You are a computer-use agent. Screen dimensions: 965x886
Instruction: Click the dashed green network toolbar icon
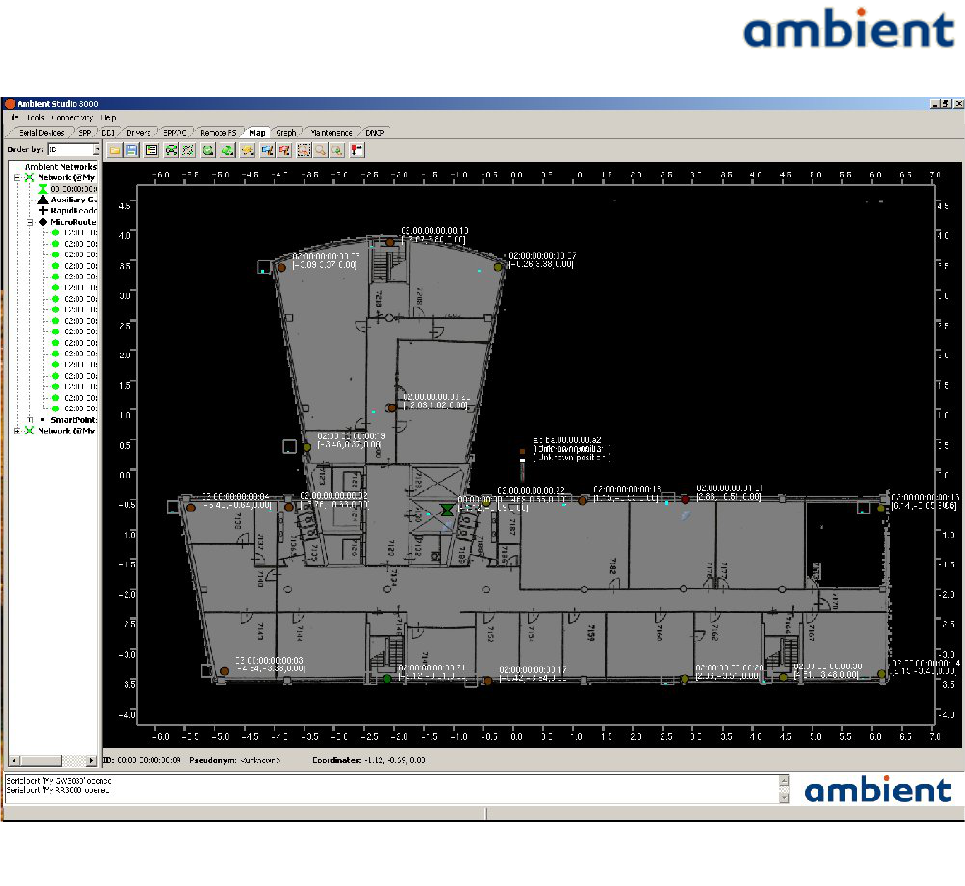[x=188, y=150]
